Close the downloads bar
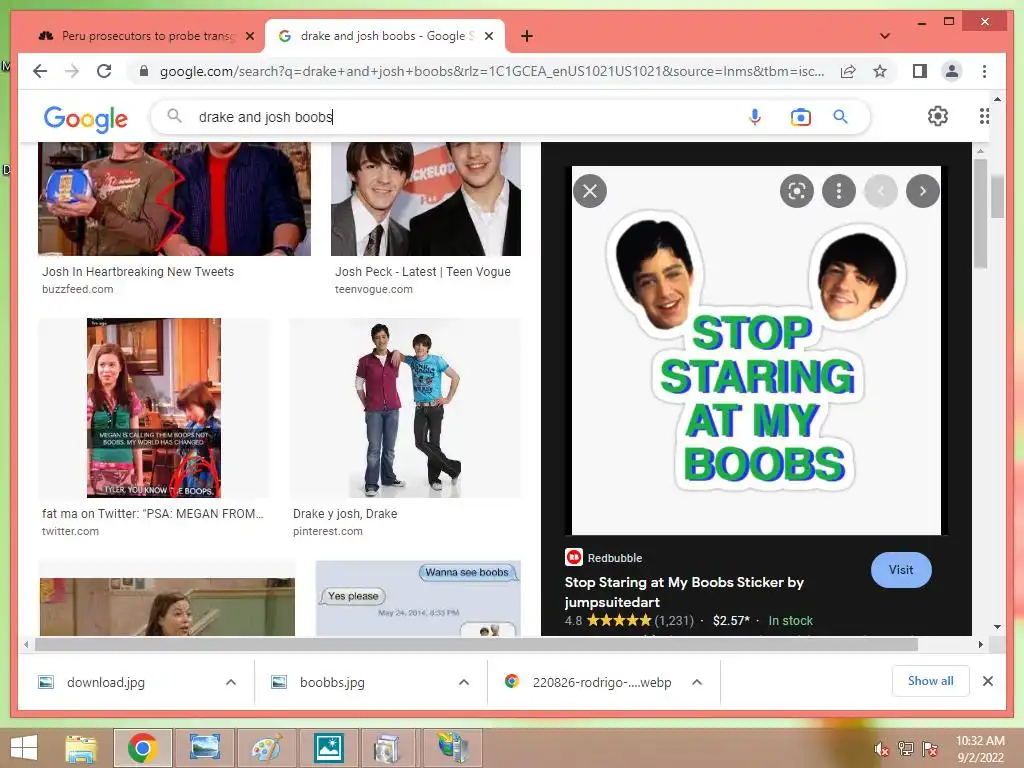The width and height of the screenshot is (1024, 768). pyautogui.click(x=987, y=681)
